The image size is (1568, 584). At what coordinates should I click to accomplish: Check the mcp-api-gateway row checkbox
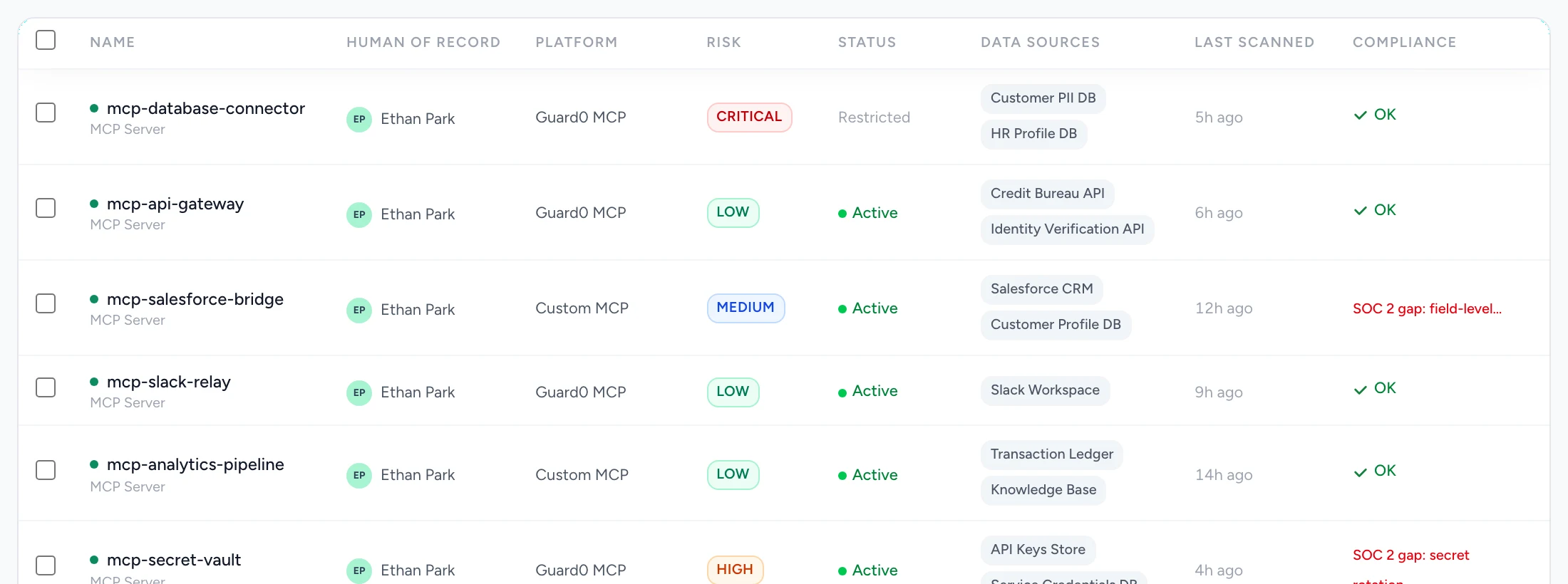click(46, 208)
